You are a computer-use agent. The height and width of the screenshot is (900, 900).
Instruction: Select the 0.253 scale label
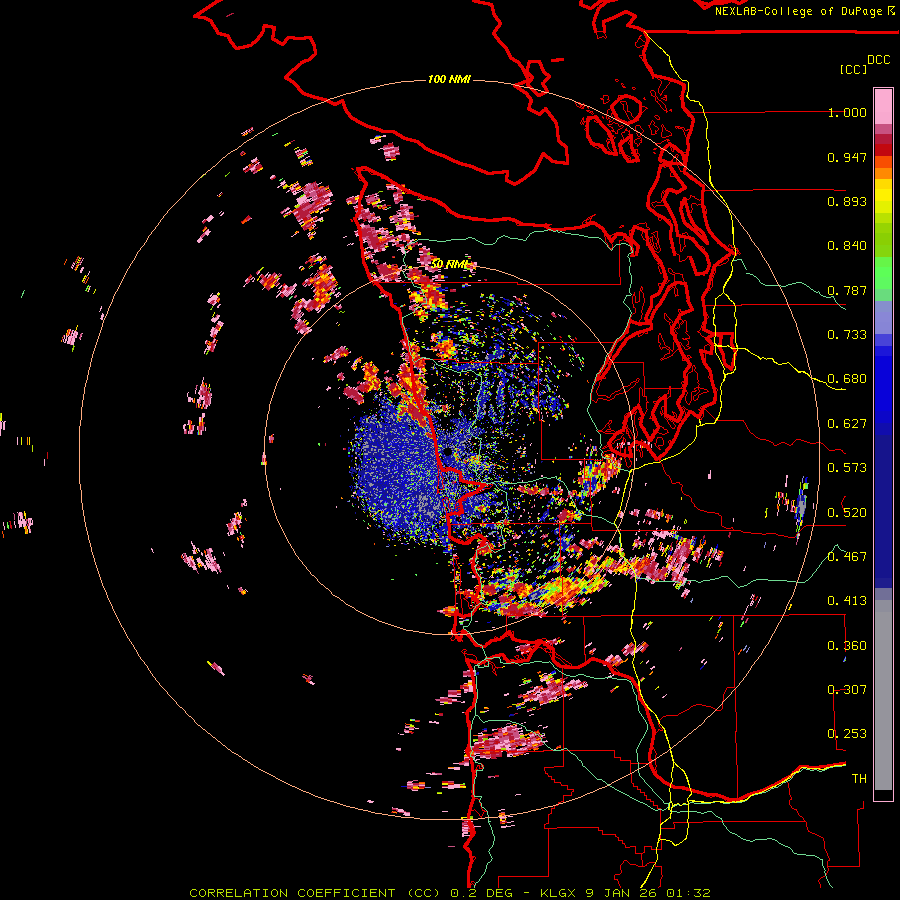click(x=847, y=734)
